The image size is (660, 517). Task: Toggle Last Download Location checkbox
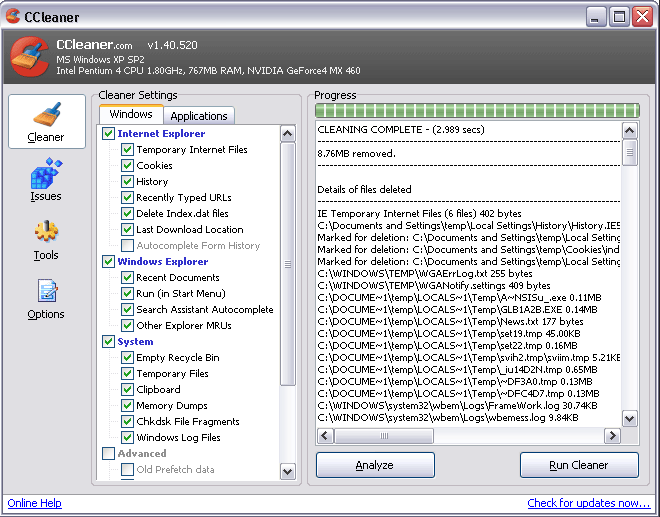pyautogui.click(x=128, y=229)
